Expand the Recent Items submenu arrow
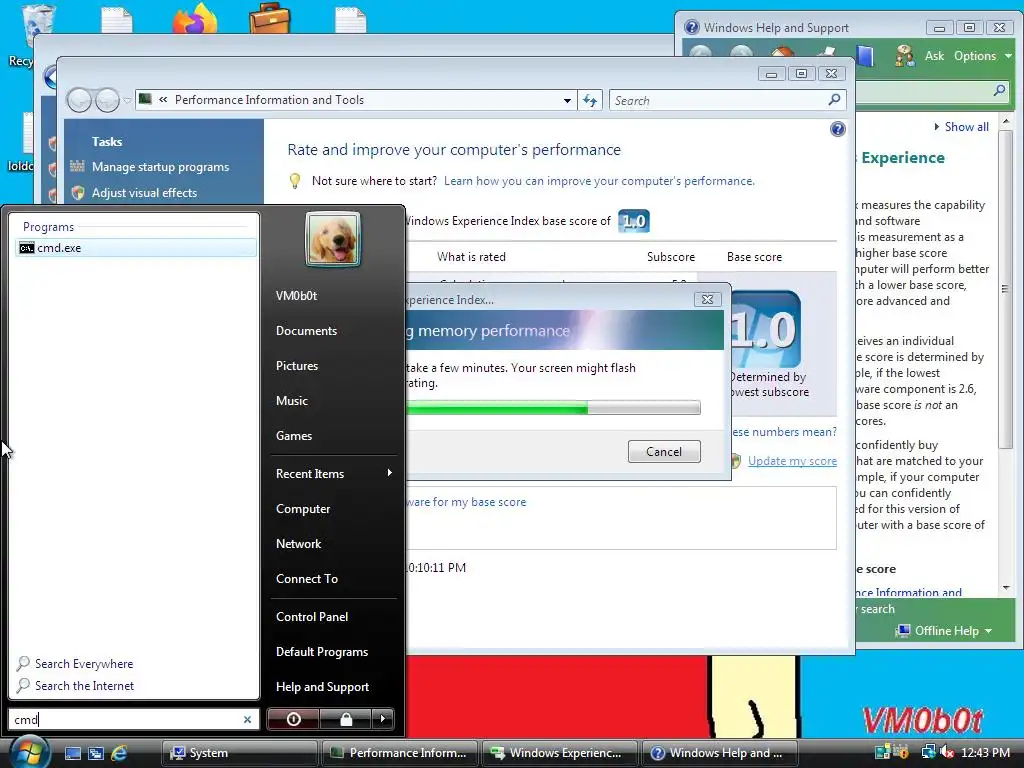 (389, 473)
